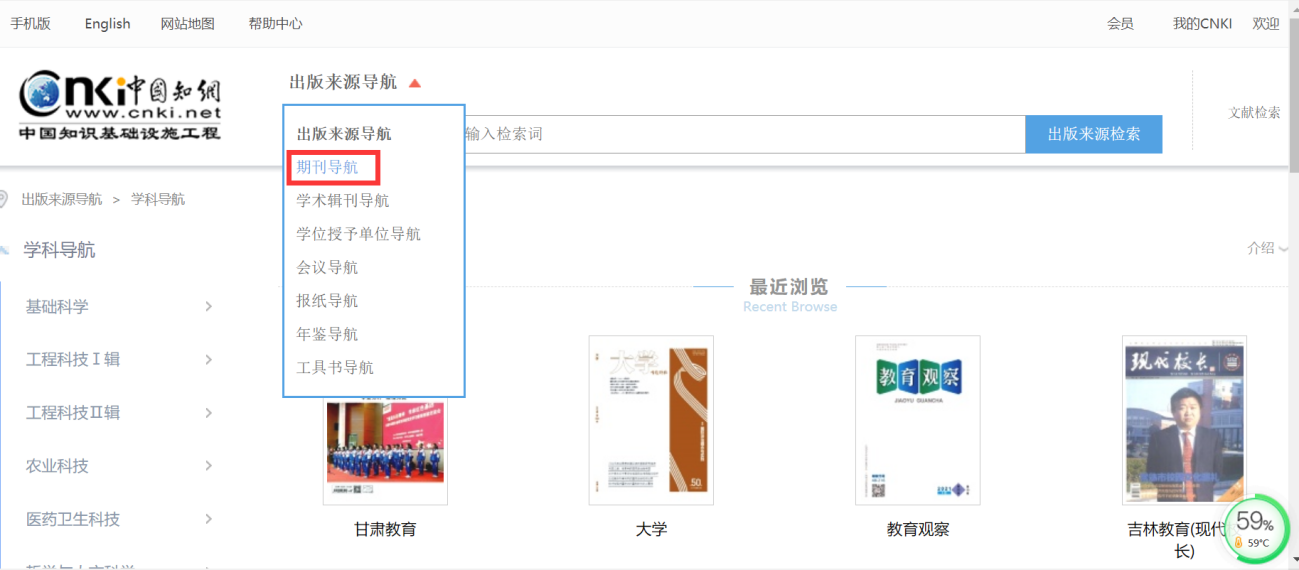Expand the 介绍 toggle on the right
The image size is (1299, 570).
[x=1266, y=248]
